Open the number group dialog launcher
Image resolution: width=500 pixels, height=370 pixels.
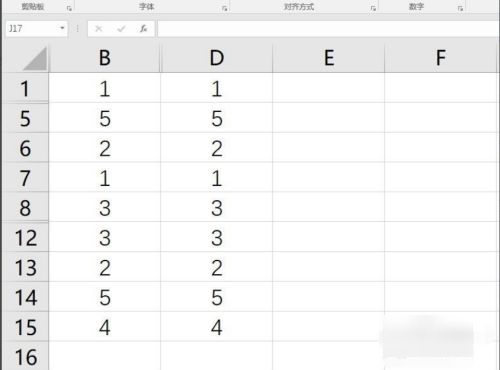460,8
